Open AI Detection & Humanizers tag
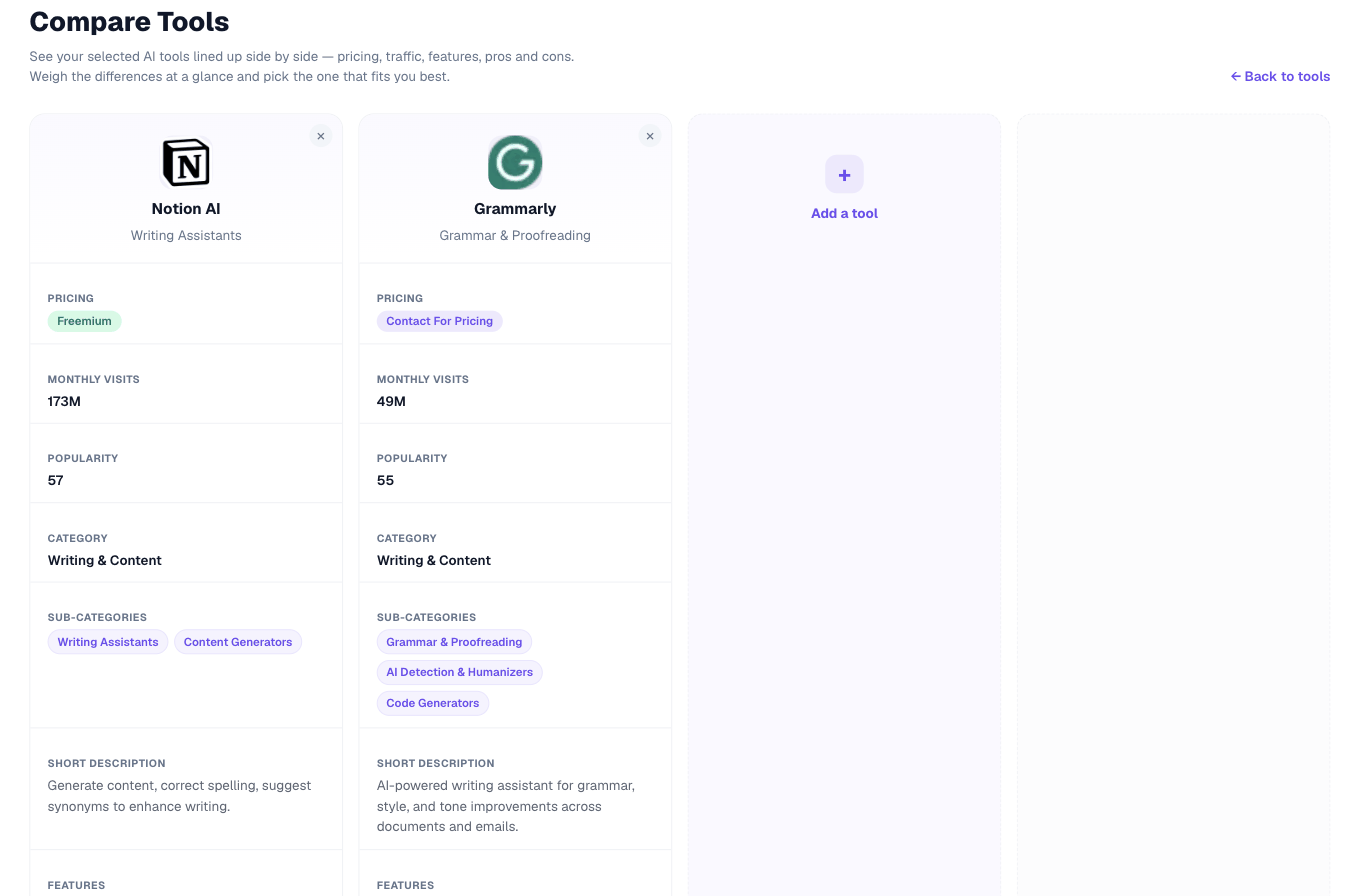 (x=459, y=672)
